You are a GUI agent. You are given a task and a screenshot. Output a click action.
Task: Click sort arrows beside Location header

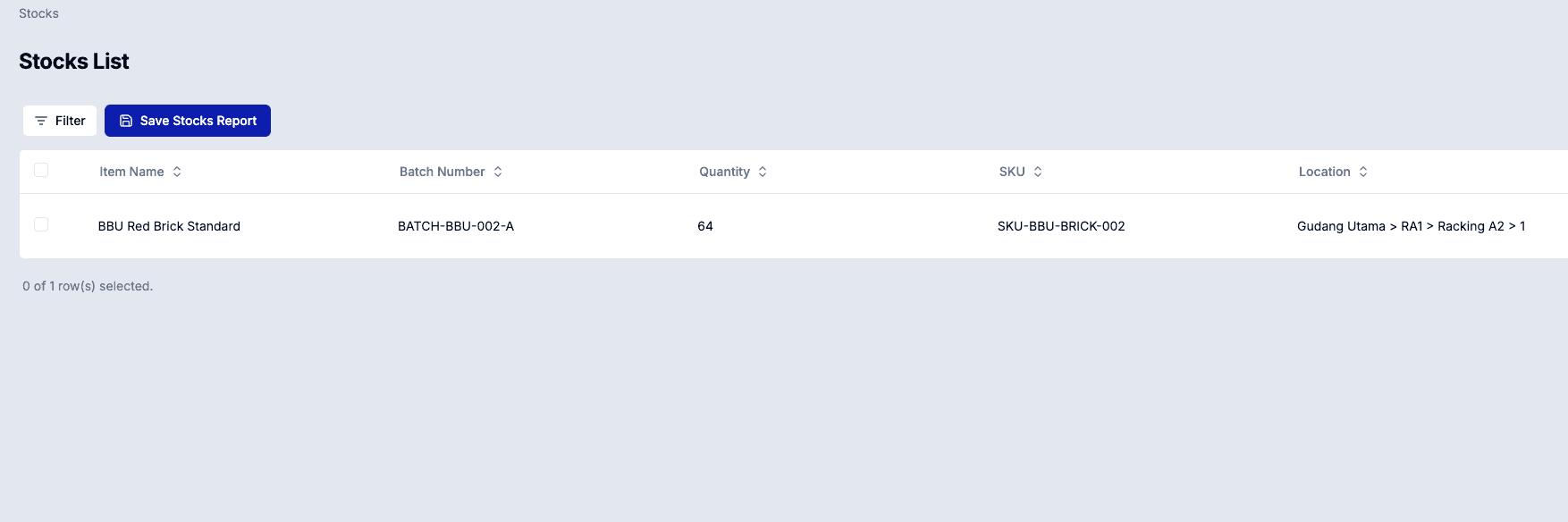(1363, 172)
